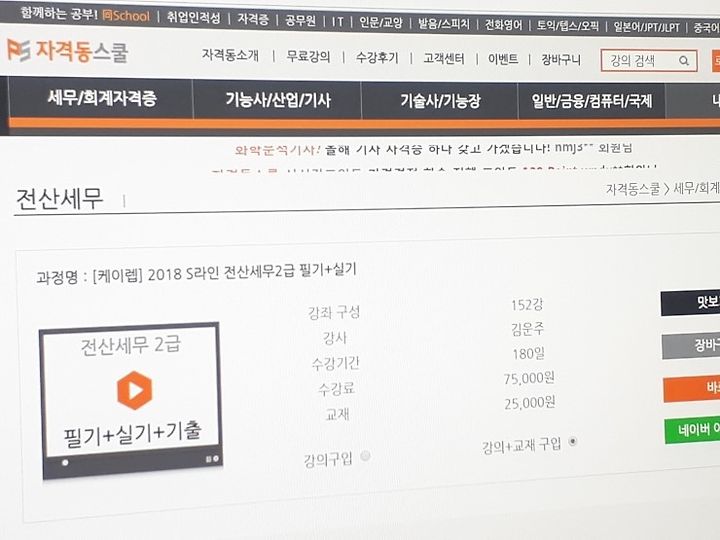
Task: Click the dark 맛보기 preview button
Action: [x=690, y=303]
